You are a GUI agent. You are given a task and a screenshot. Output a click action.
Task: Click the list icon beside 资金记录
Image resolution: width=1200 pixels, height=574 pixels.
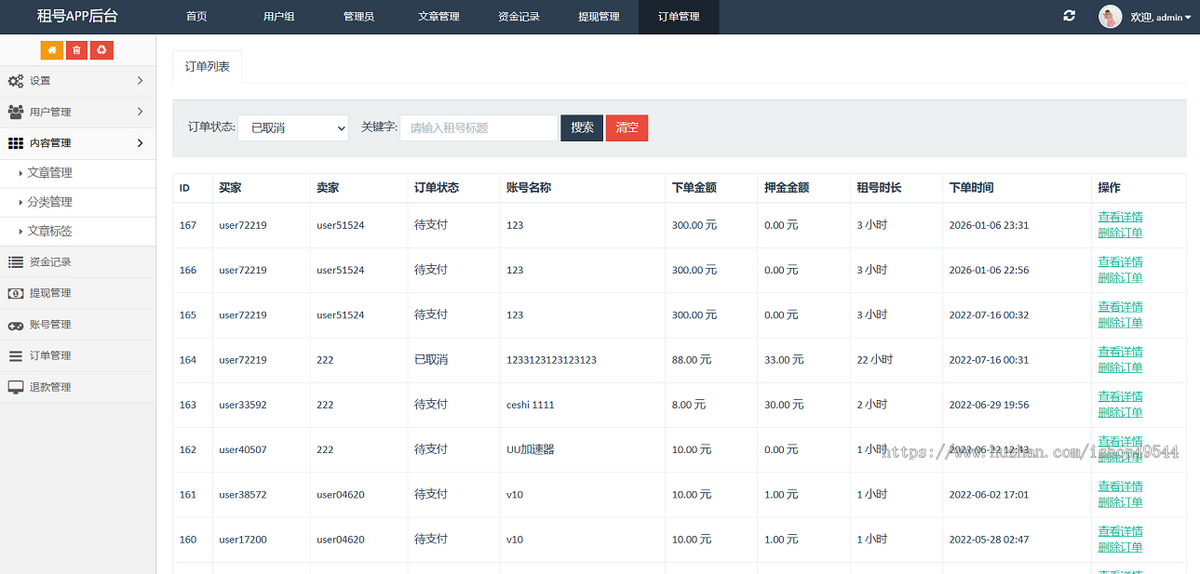(x=15, y=262)
